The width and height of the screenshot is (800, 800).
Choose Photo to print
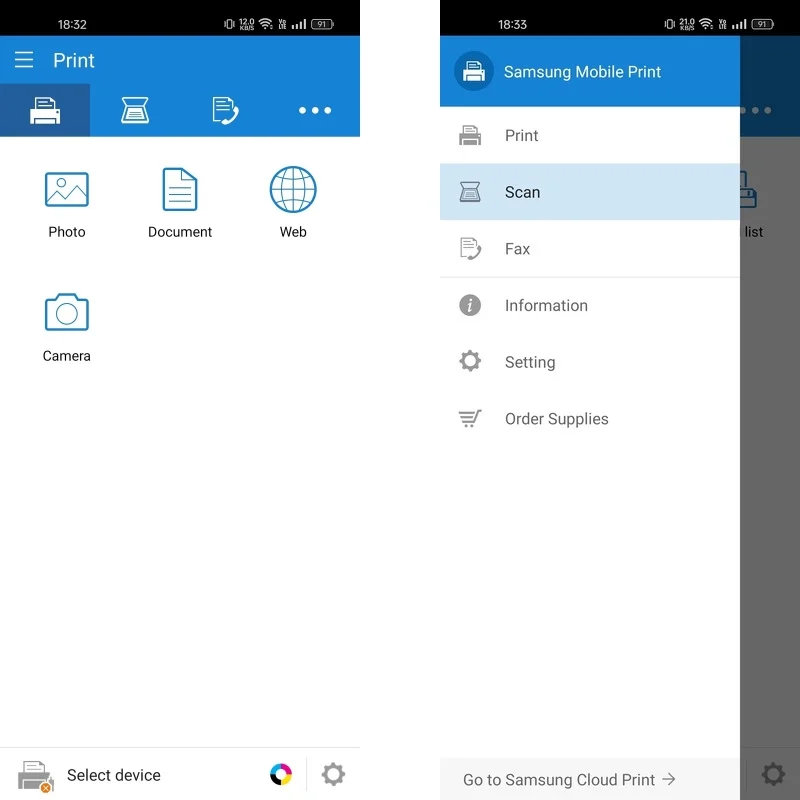pyautogui.click(x=67, y=203)
